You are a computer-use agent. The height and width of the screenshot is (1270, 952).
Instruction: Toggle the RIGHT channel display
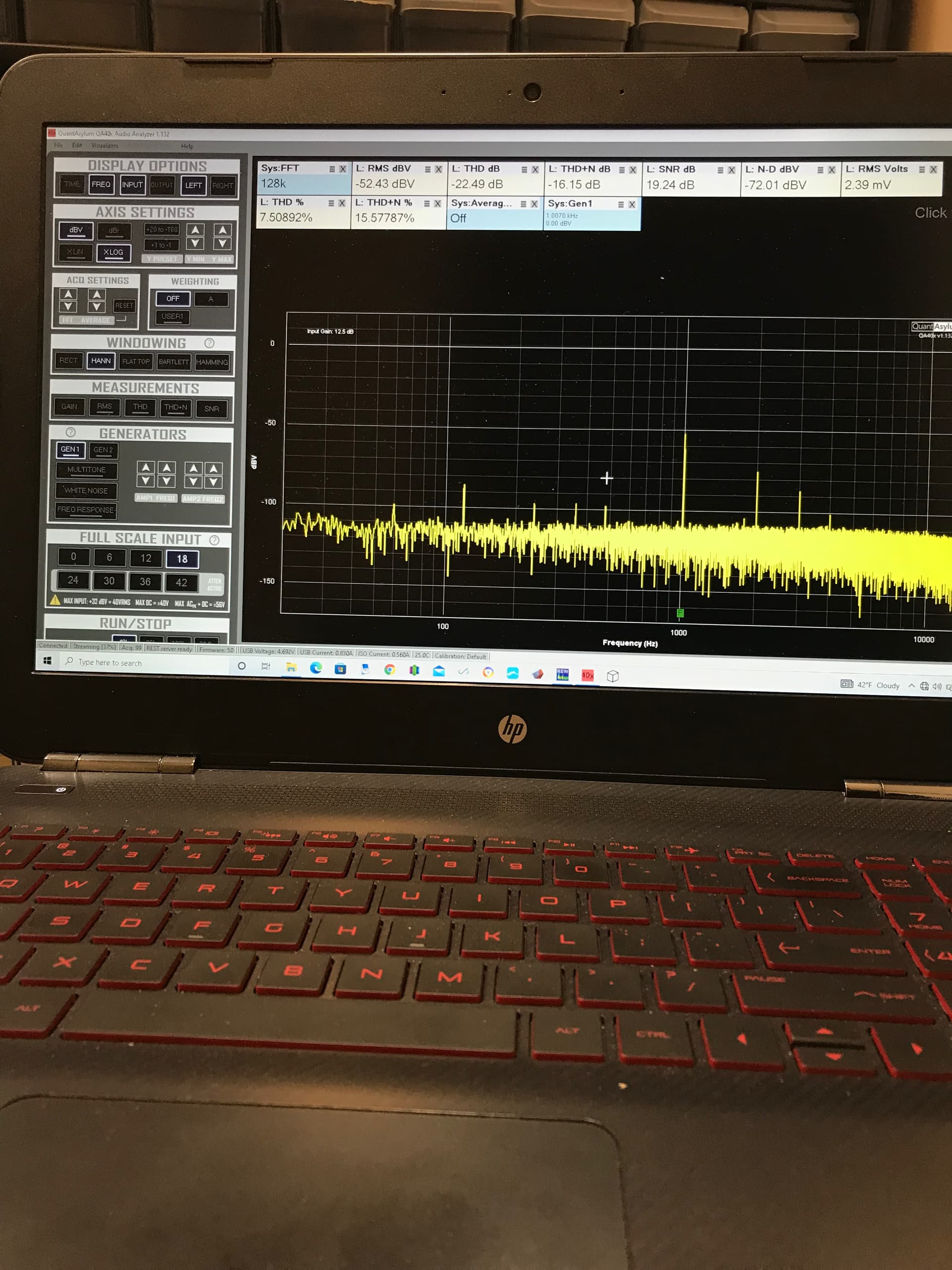pos(223,186)
